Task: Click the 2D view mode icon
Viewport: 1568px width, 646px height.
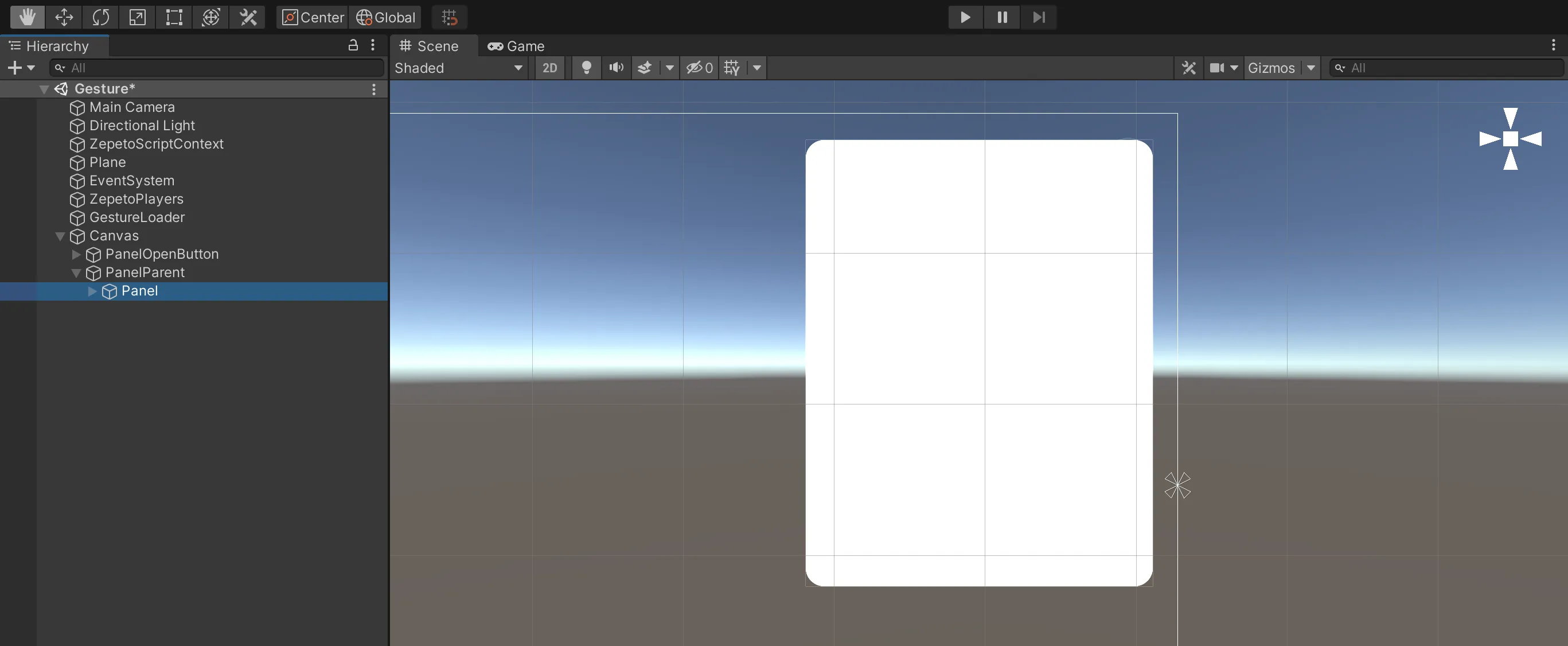Action: click(548, 68)
